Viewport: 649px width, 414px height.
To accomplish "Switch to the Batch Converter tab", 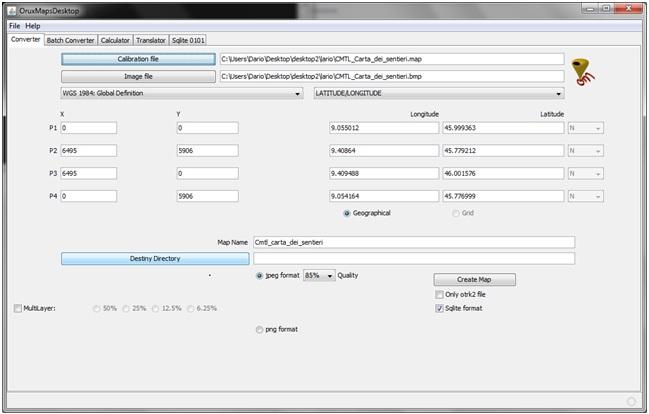I will pyautogui.click(x=70, y=40).
